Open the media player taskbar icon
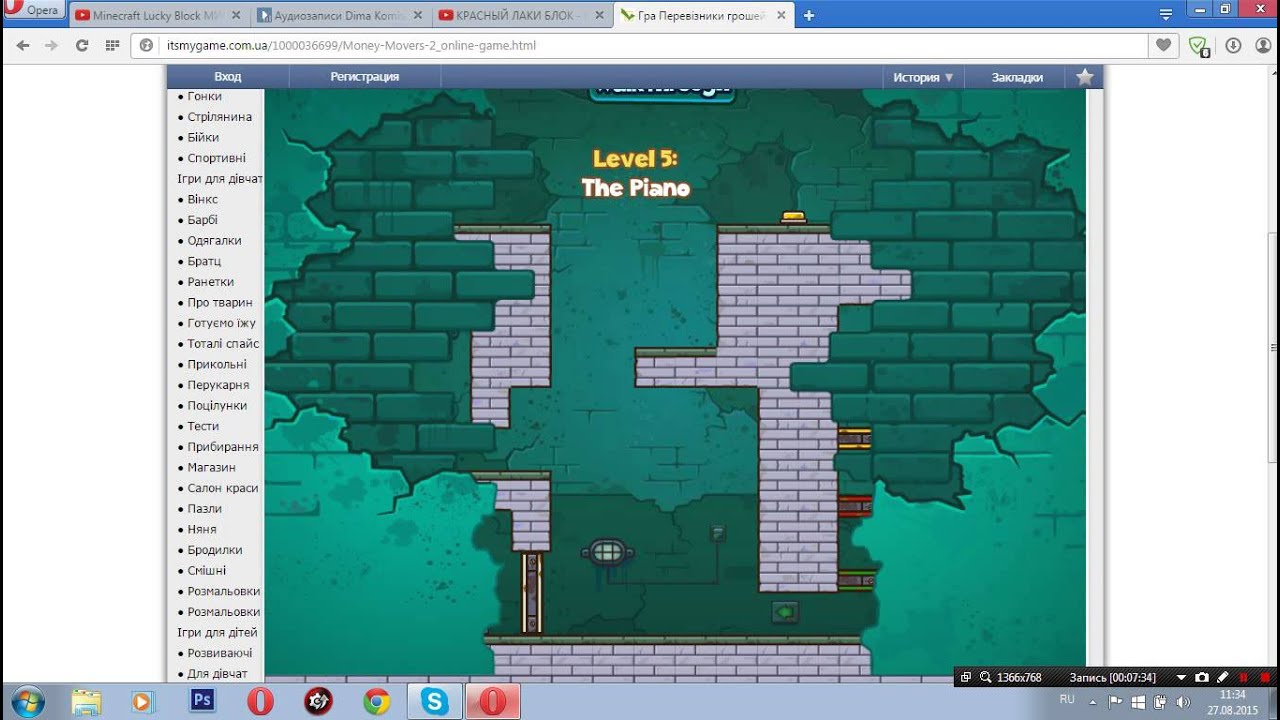The image size is (1280, 720). pyautogui.click(x=143, y=702)
